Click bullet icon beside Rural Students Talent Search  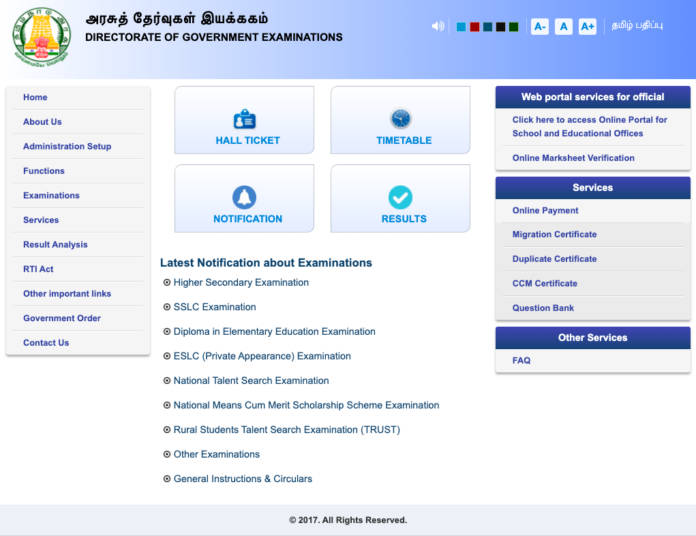coord(167,430)
